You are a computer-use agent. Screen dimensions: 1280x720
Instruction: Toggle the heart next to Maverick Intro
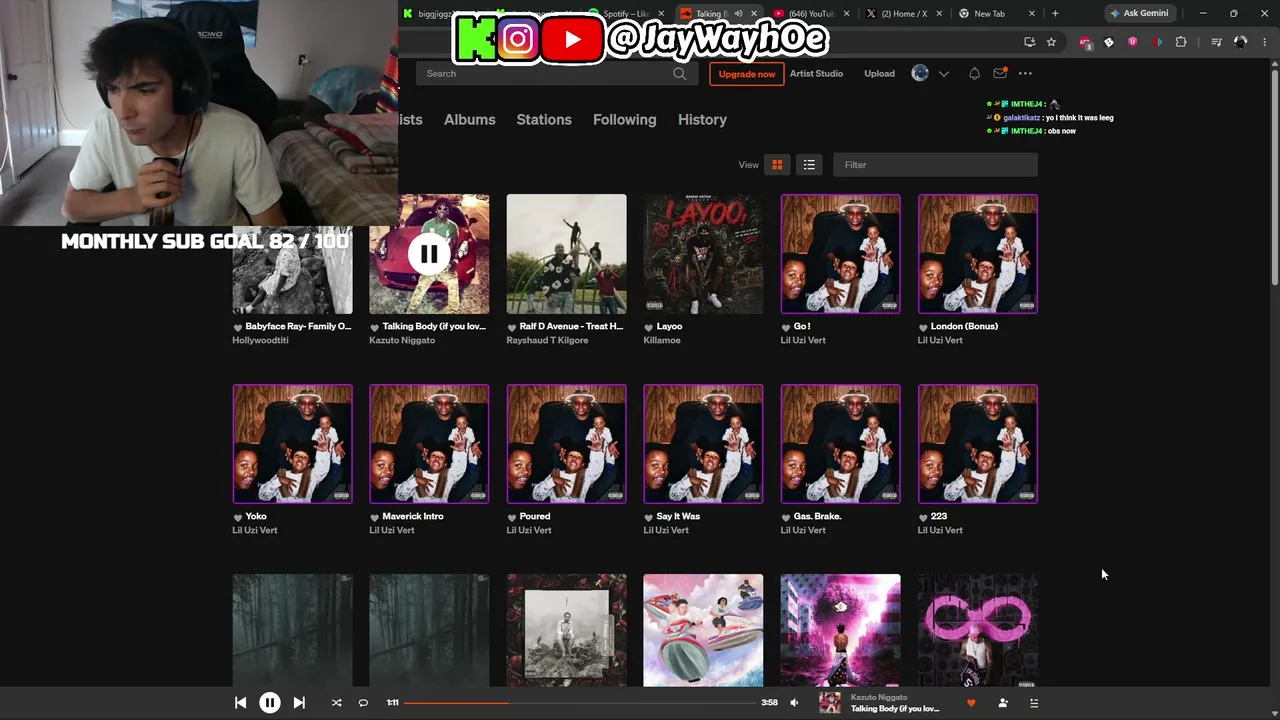click(x=375, y=517)
